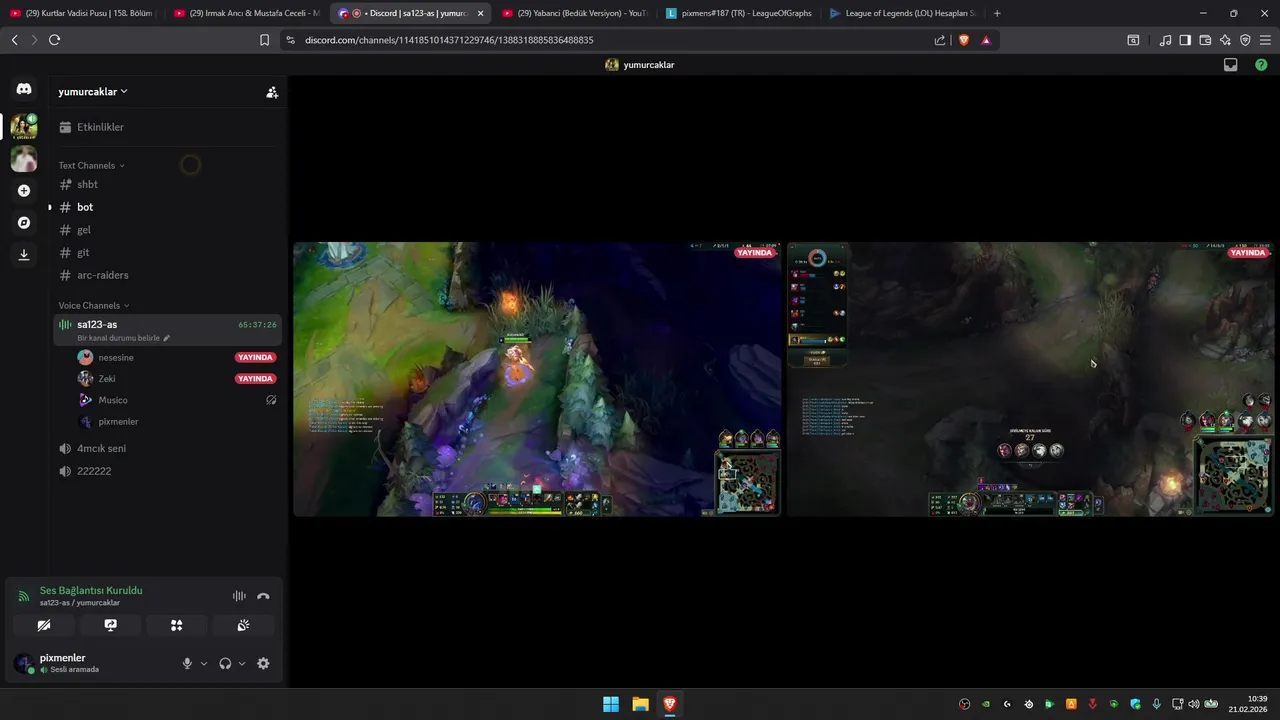Open a new browser tab
This screenshot has width=1280, height=720.
pyautogui.click(x=997, y=13)
